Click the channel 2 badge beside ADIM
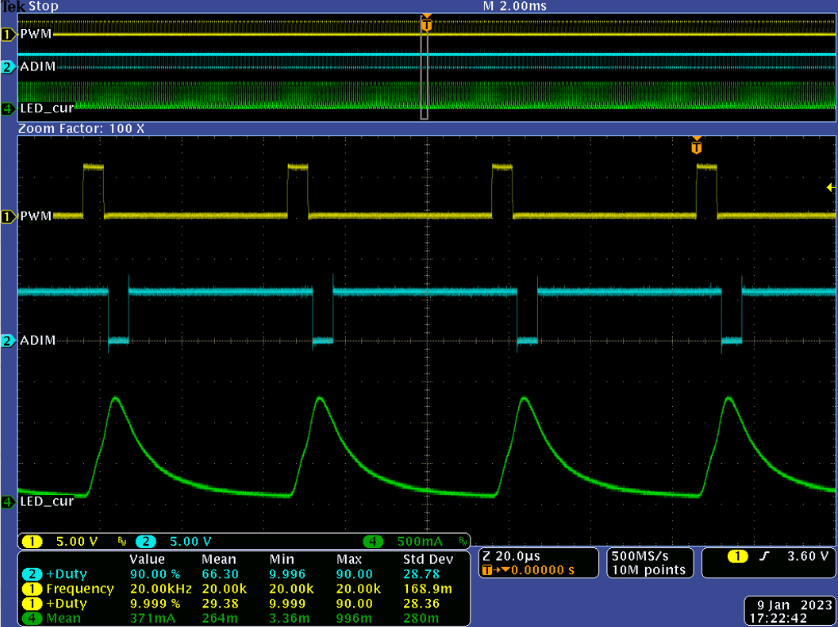 tap(8, 67)
